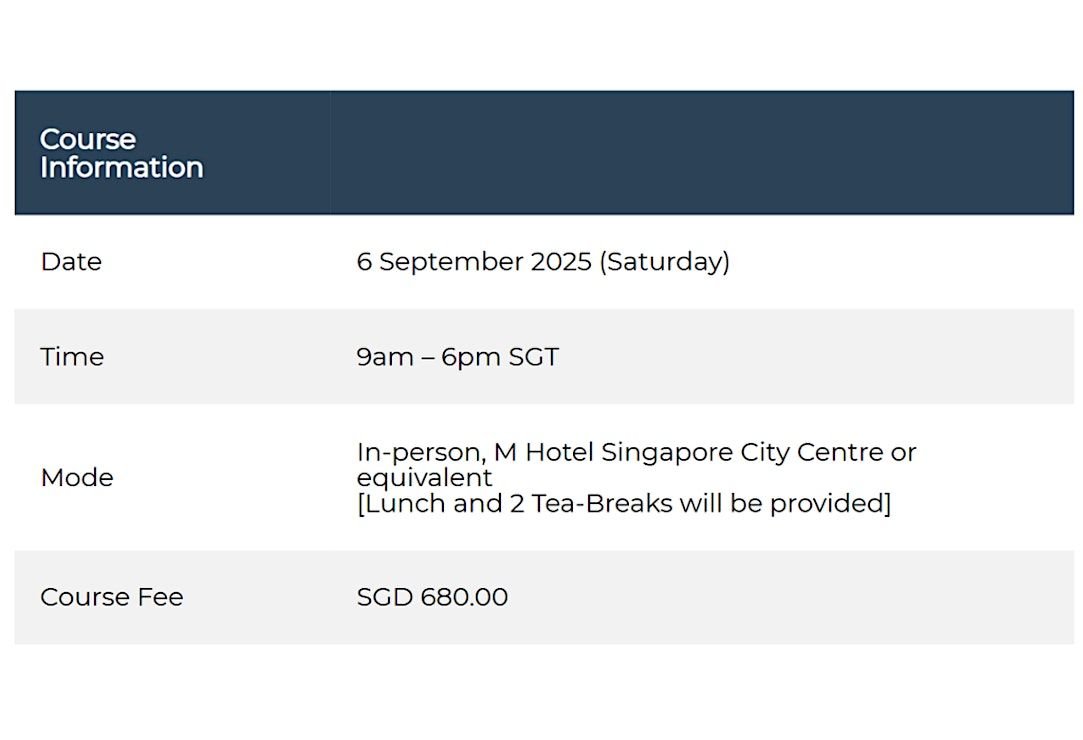The height and width of the screenshot is (740, 1083).
Task: Select the "Date" row label
Action: 71,262
